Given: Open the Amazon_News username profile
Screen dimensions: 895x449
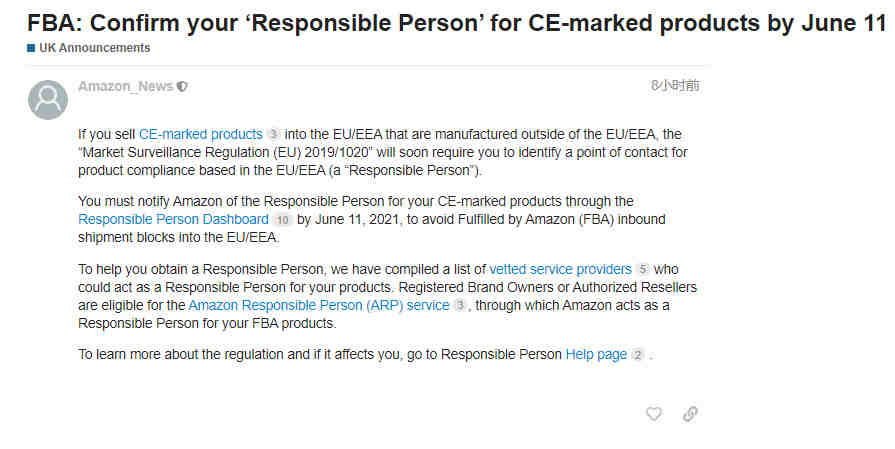Looking at the screenshot, I should click(126, 87).
